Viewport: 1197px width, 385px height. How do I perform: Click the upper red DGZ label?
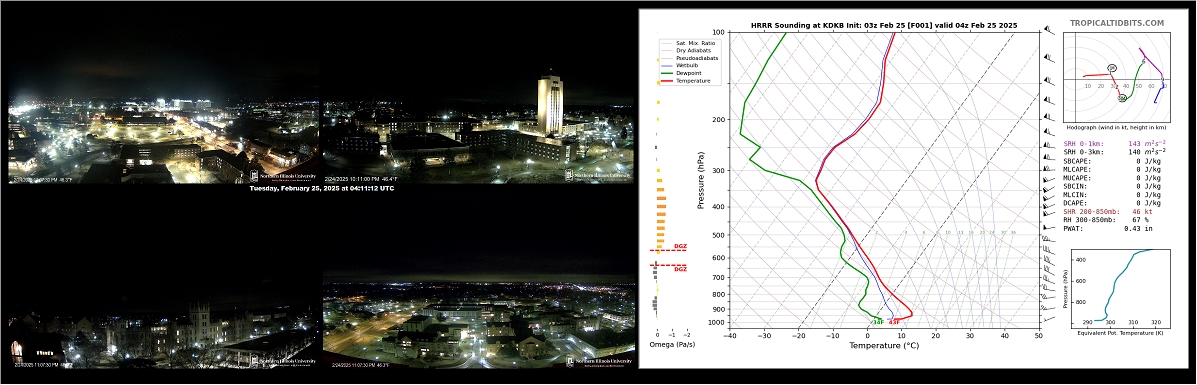tap(679, 246)
